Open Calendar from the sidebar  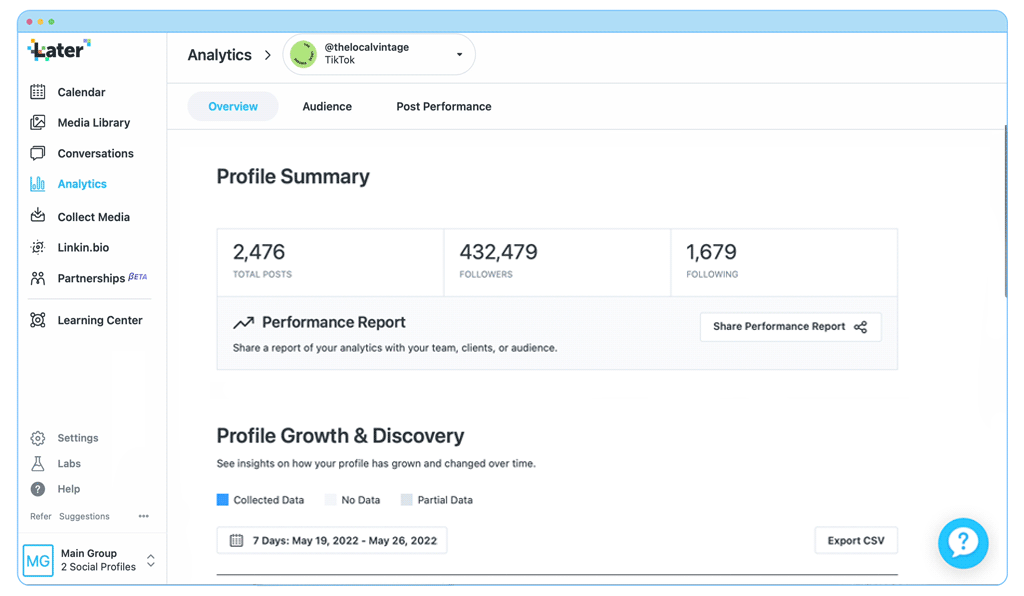[x=81, y=92]
